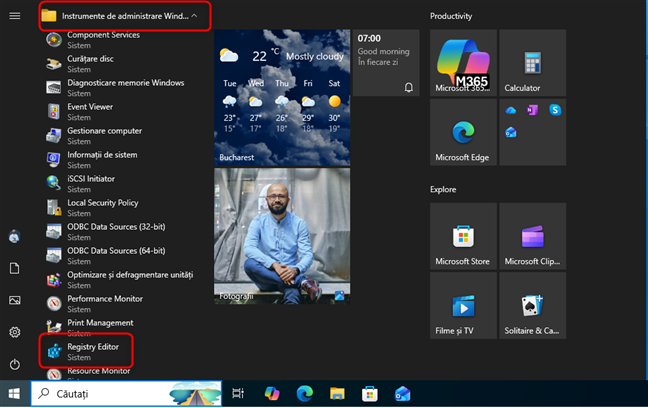Open Settings gear in Start sidebar
Viewport: 648px width, 408px height.
pos(15,332)
